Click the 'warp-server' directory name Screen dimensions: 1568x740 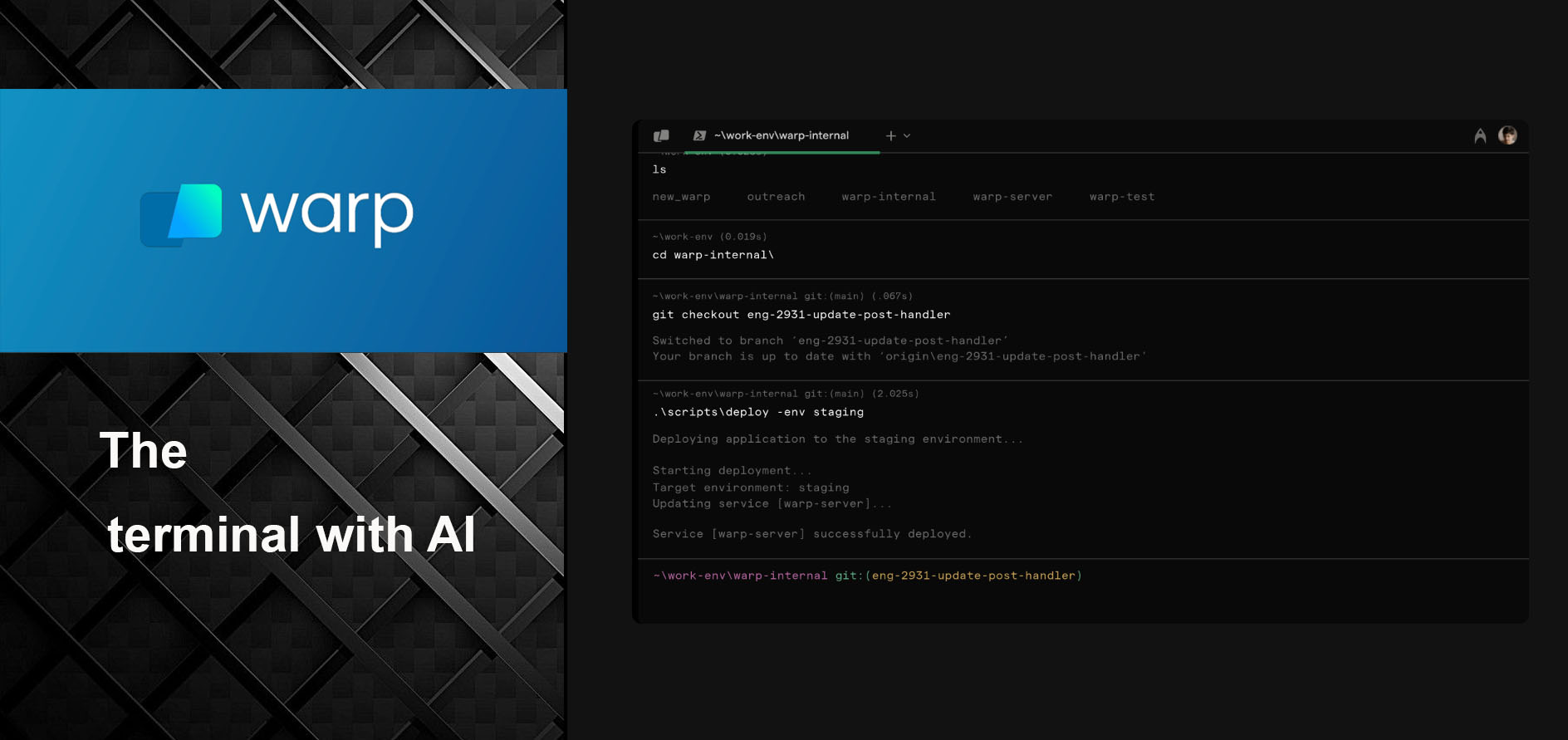(x=1012, y=197)
